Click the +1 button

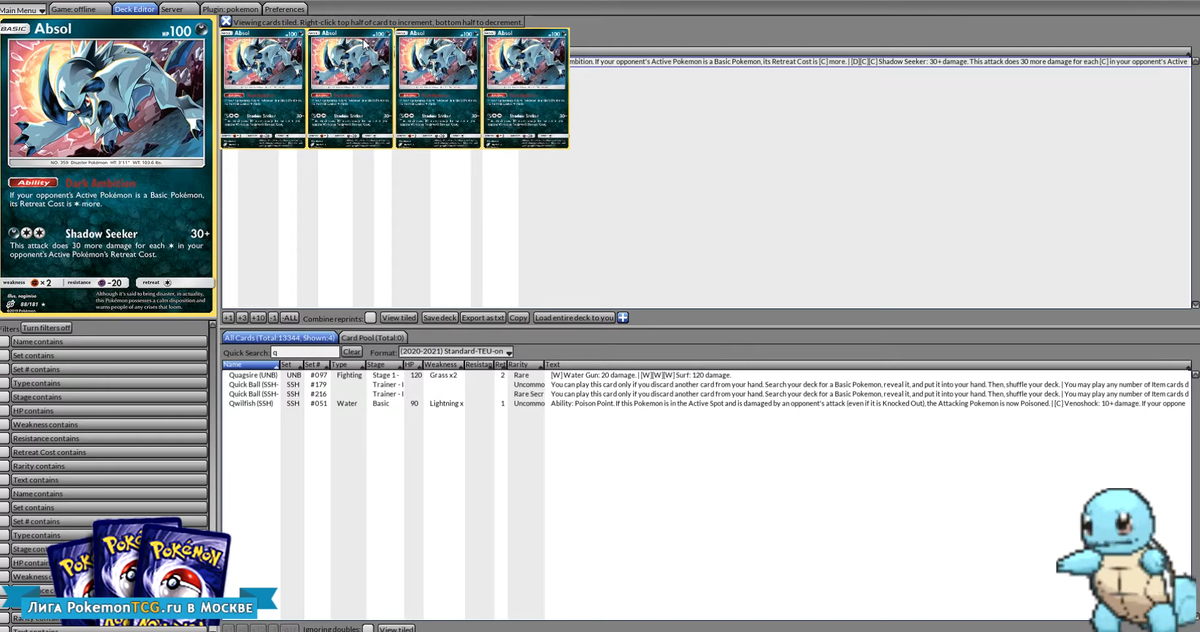click(x=228, y=317)
